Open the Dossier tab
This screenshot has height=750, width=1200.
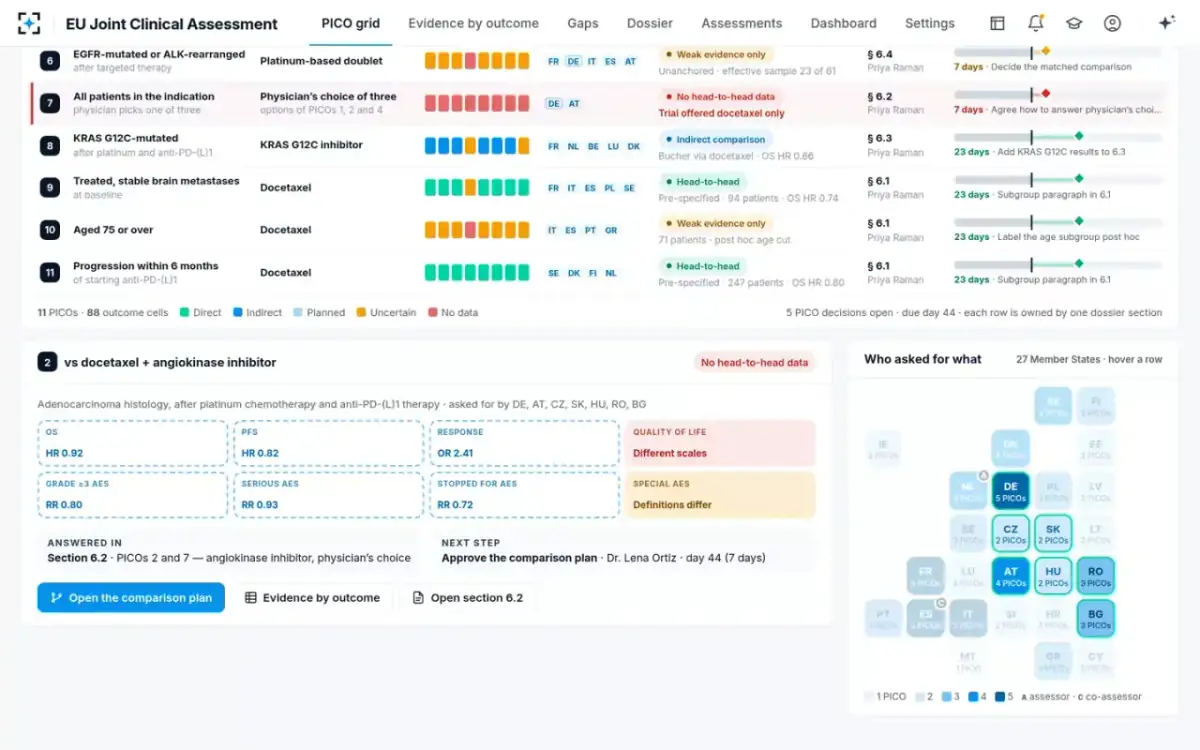tap(650, 23)
